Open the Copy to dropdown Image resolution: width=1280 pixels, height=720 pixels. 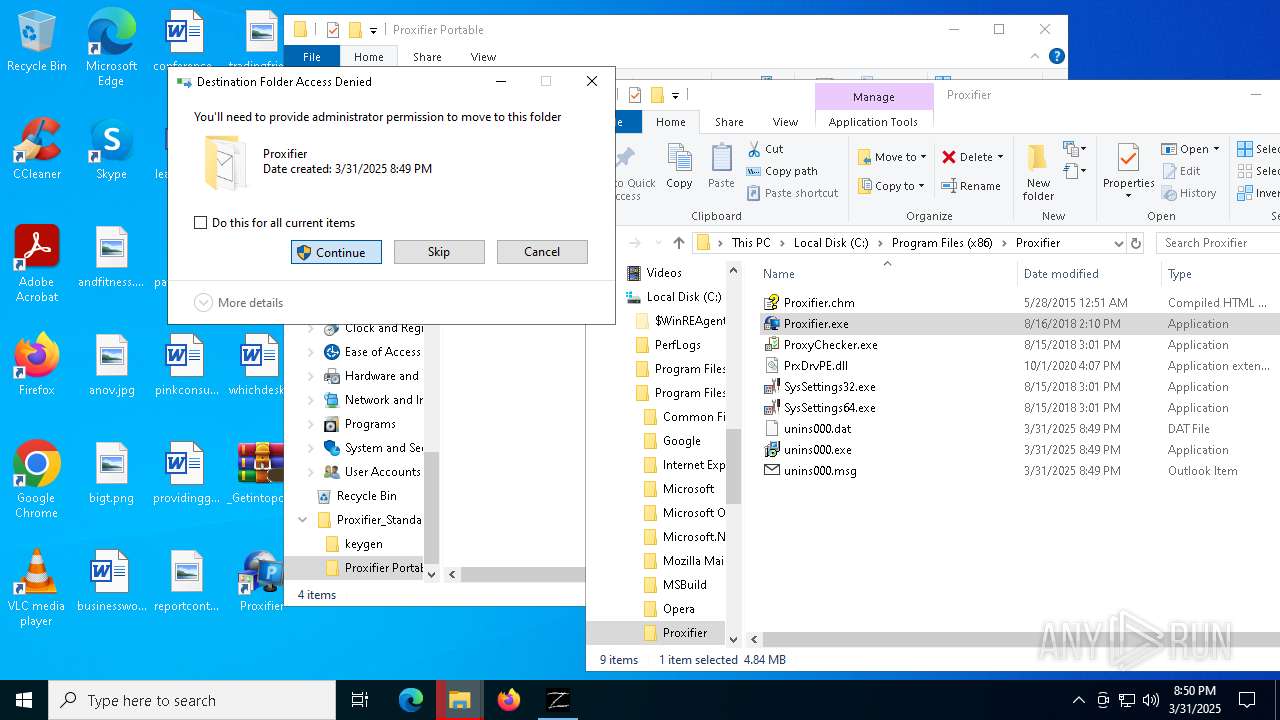click(892, 185)
